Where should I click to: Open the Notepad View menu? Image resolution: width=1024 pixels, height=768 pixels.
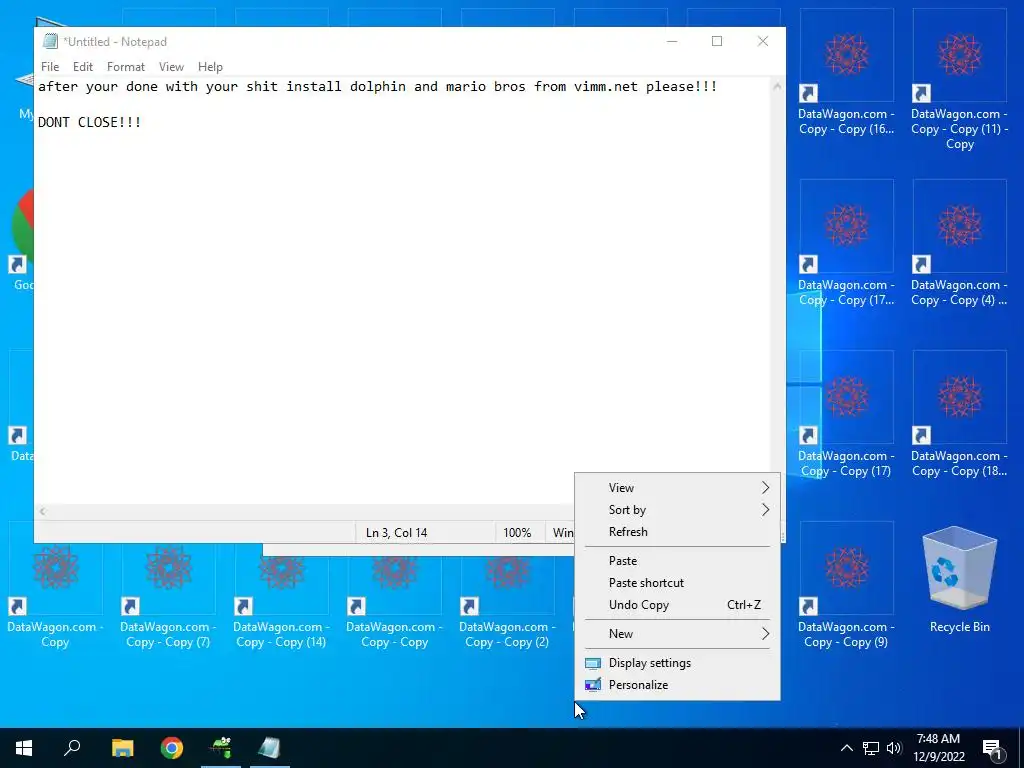(x=171, y=67)
